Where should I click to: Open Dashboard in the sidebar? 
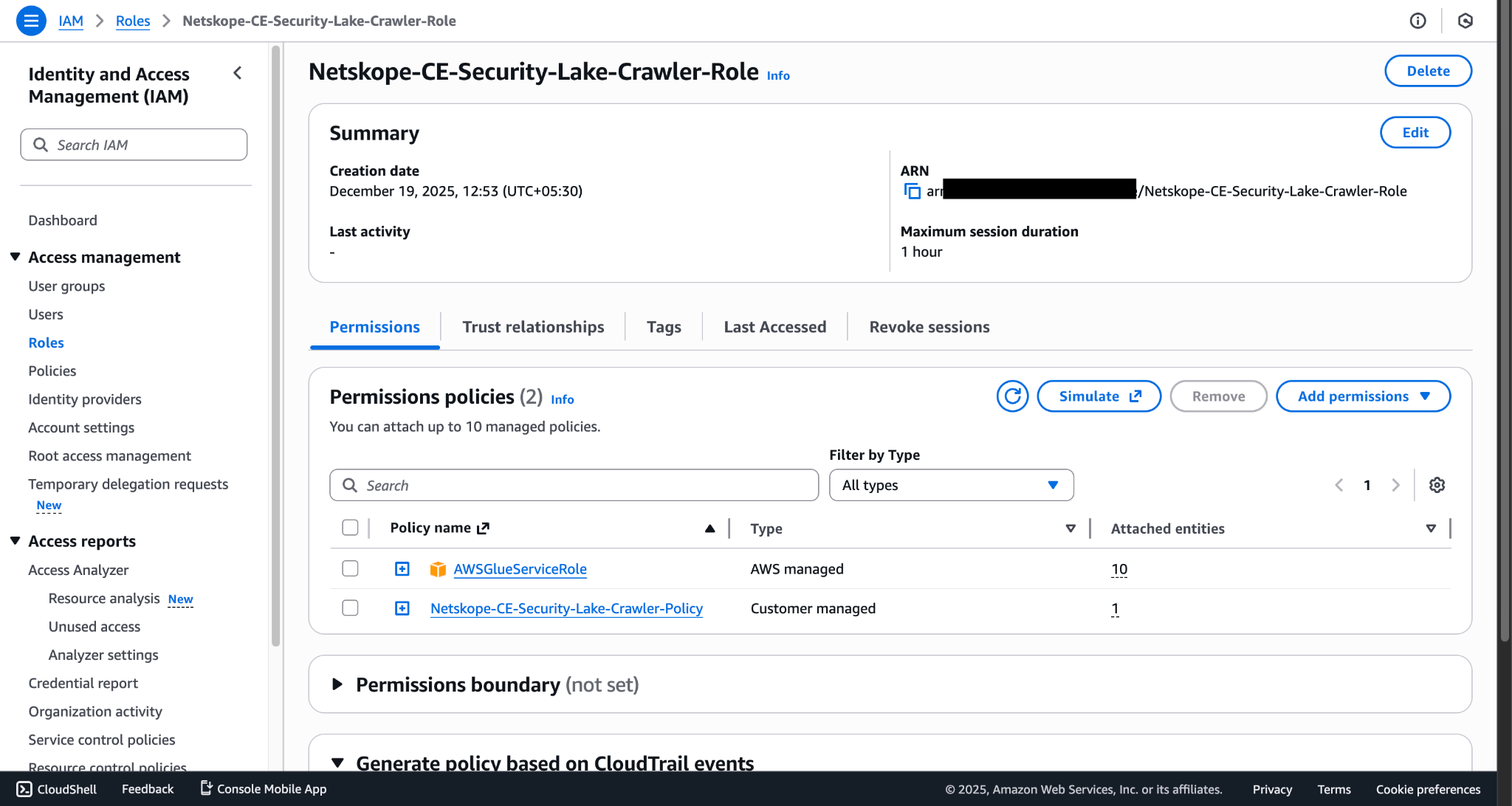pos(63,221)
